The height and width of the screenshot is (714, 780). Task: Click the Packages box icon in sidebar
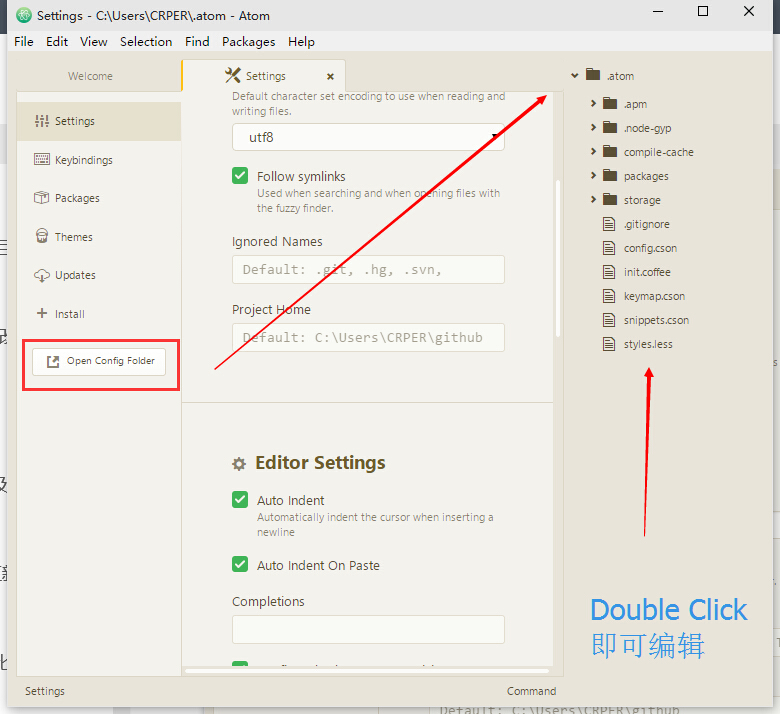[x=41, y=198]
